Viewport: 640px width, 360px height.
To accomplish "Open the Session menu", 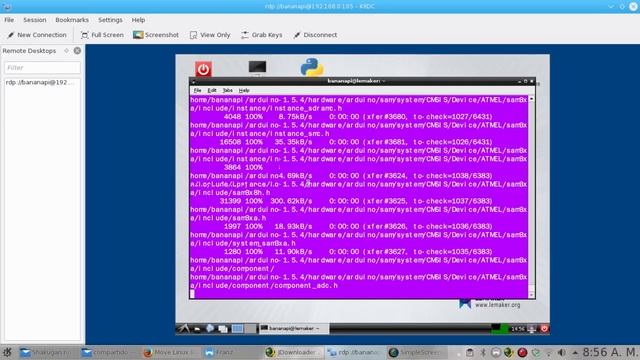I will (35, 20).
